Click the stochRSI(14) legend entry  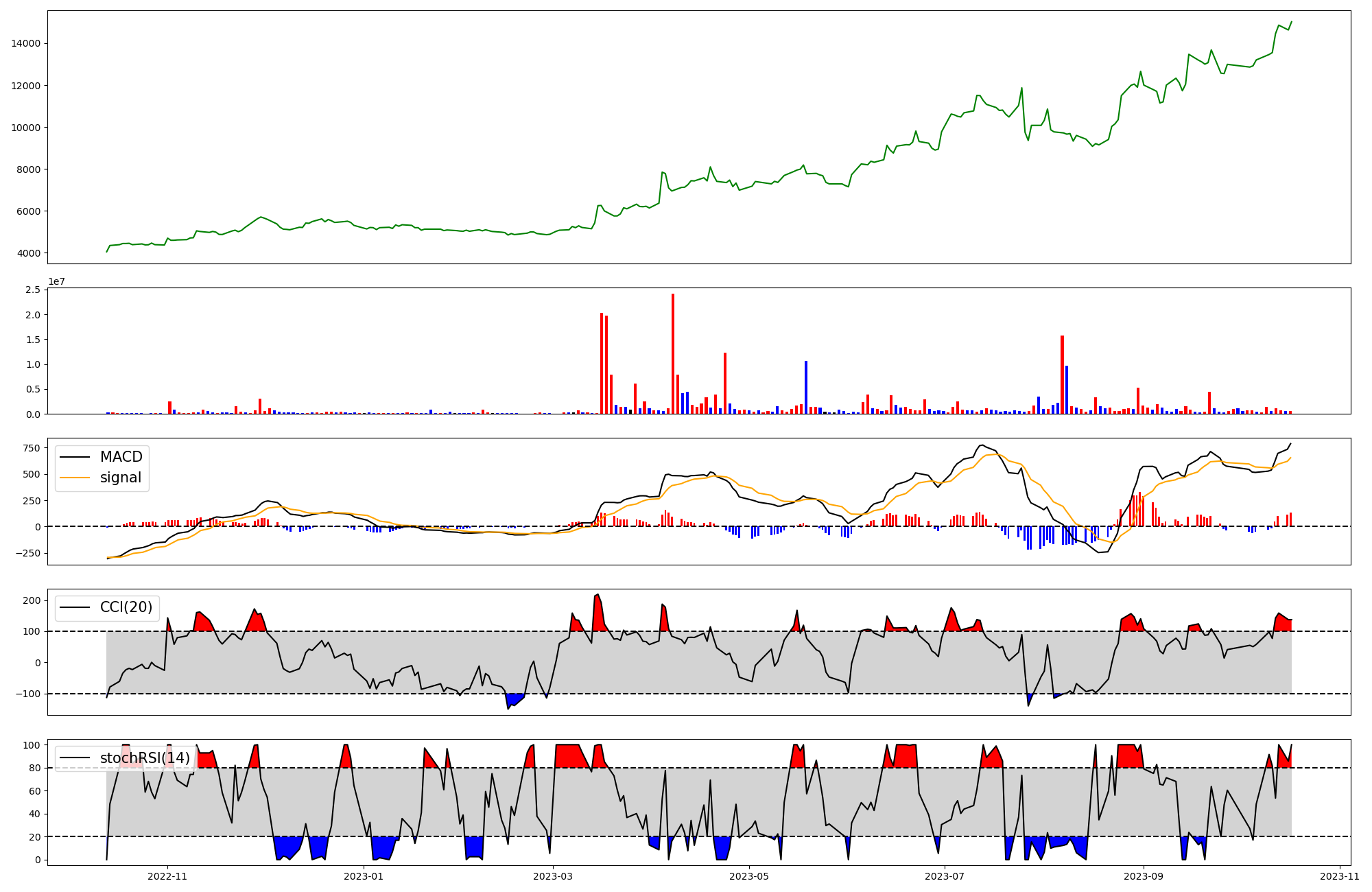[x=145, y=758]
